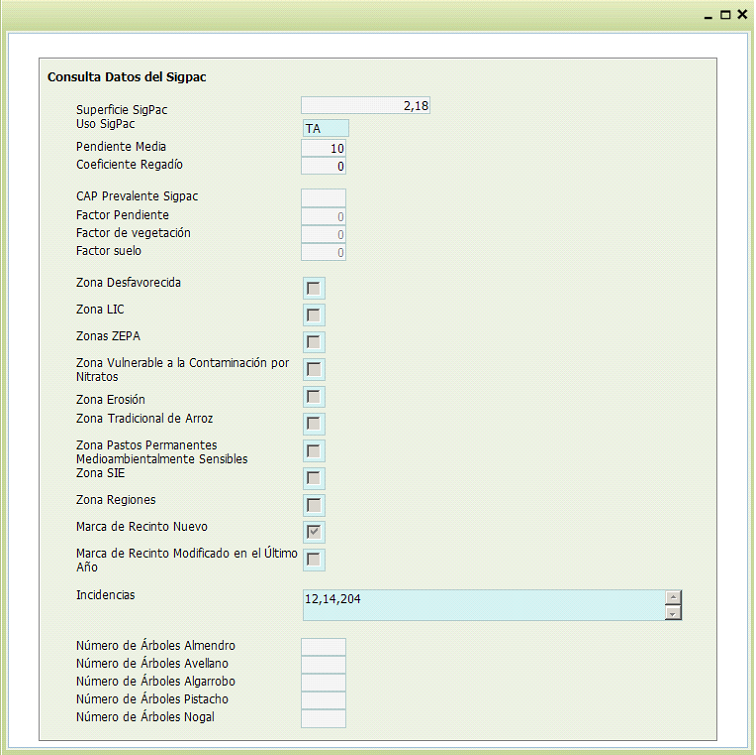Enable the Zonas ZEPA checkbox

[314, 342]
